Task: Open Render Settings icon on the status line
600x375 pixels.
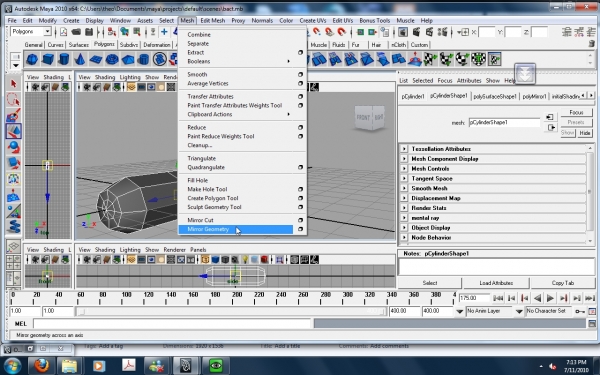Action: [x=442, y=32]
